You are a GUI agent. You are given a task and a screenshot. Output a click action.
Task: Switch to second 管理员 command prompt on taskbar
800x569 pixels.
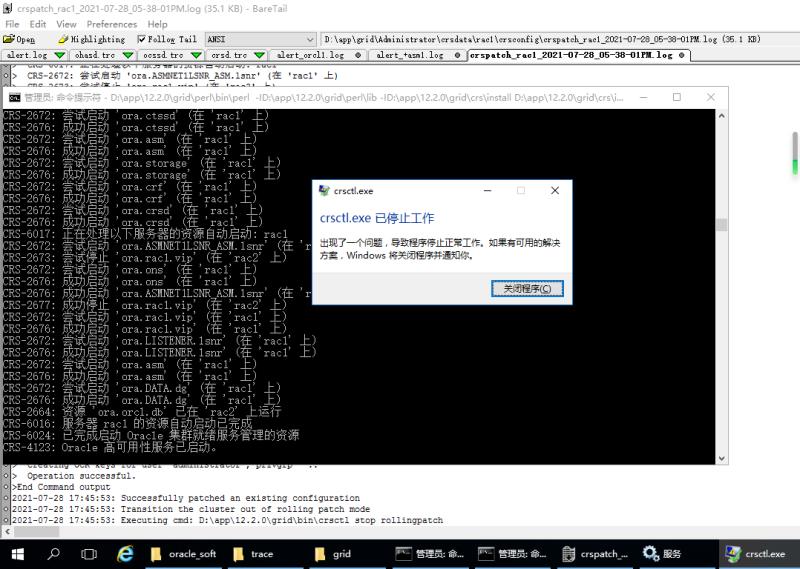(x=512, y=554)
